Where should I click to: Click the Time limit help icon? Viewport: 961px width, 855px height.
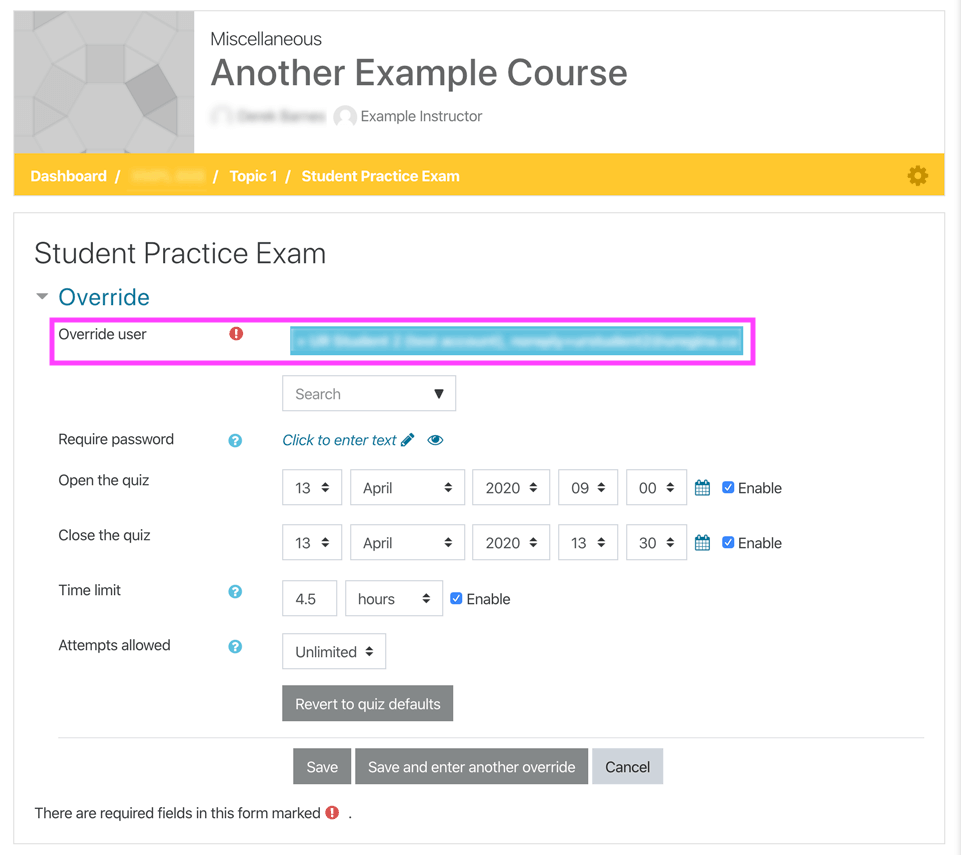tap(235, 591)
